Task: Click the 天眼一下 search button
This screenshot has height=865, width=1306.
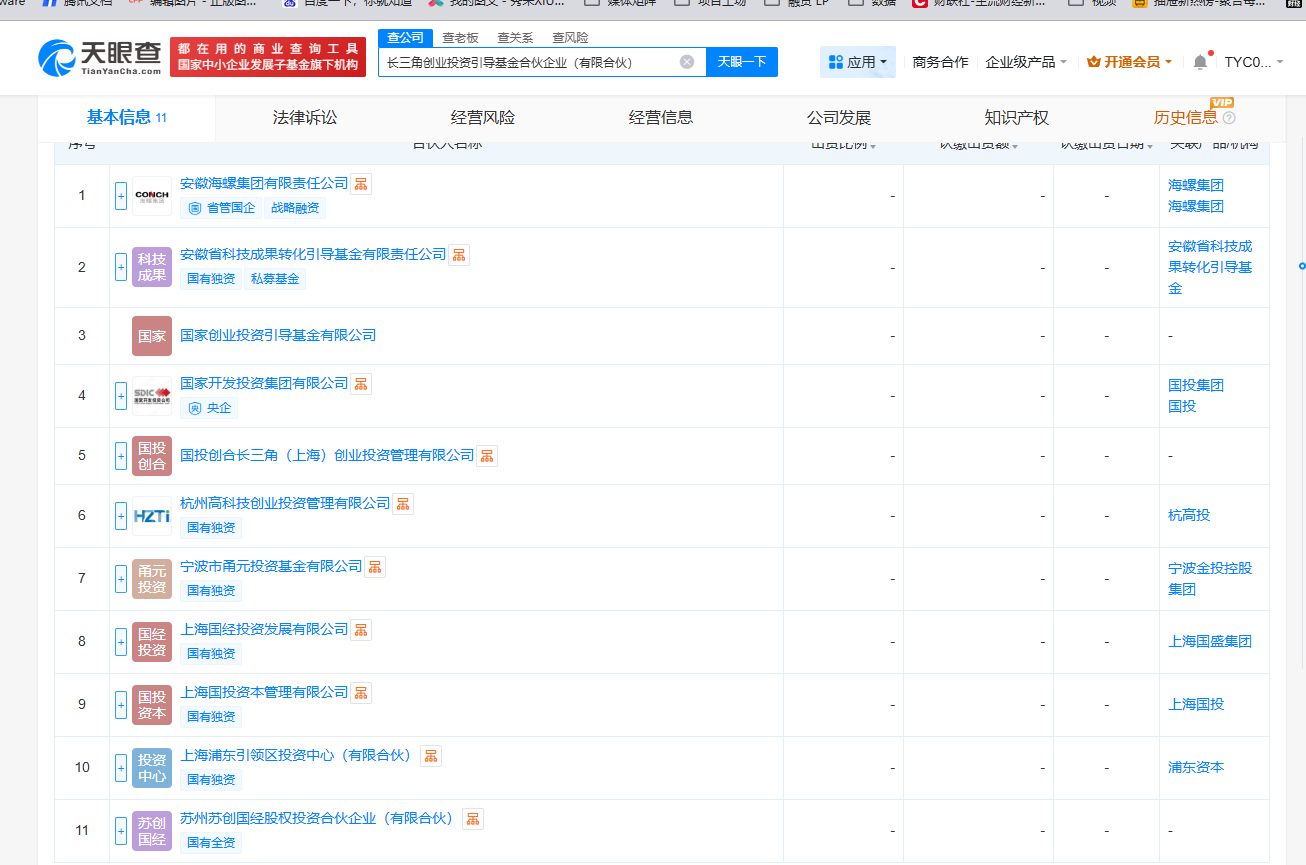Action: [742, 62]
